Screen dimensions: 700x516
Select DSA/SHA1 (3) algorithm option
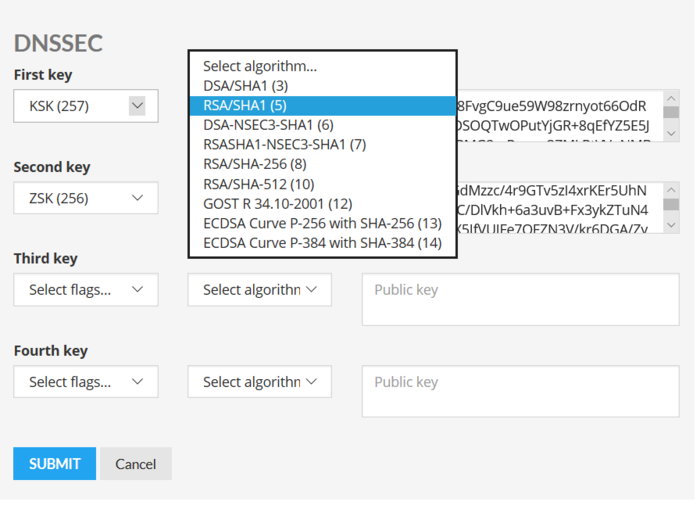[322, 86]
